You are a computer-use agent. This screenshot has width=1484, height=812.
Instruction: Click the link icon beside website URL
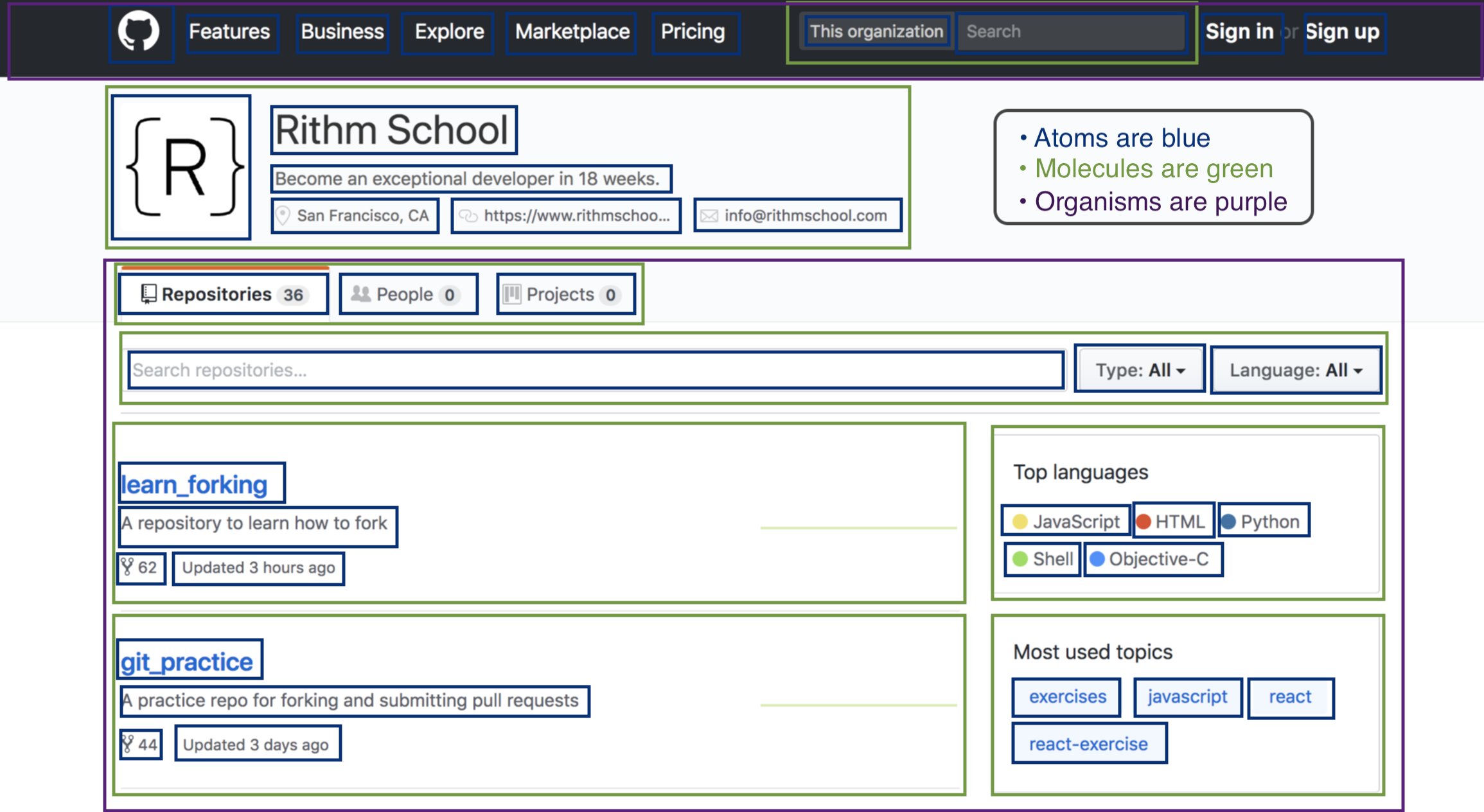(x=468, y=216)
